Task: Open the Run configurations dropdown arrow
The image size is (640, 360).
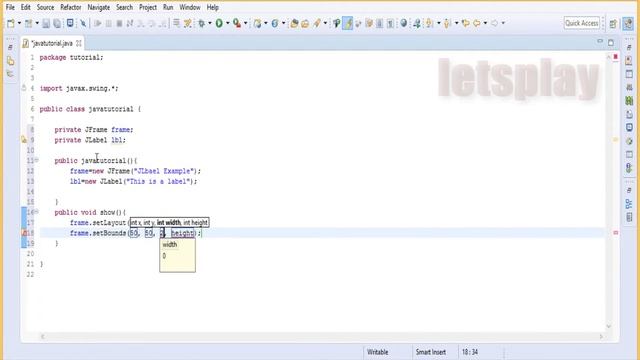Action: 228,23
